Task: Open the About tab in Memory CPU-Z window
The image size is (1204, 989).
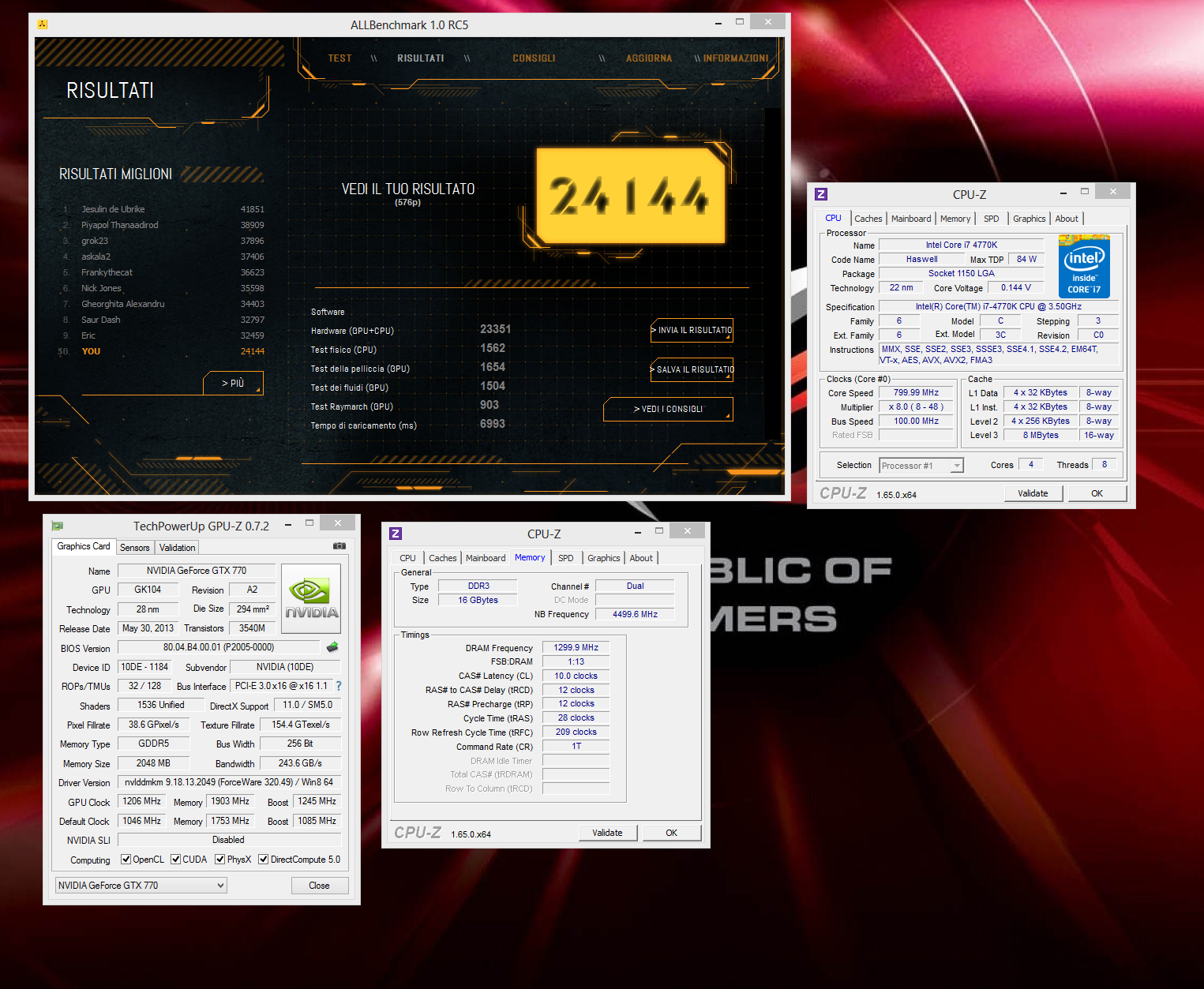Action: [641, 558]
